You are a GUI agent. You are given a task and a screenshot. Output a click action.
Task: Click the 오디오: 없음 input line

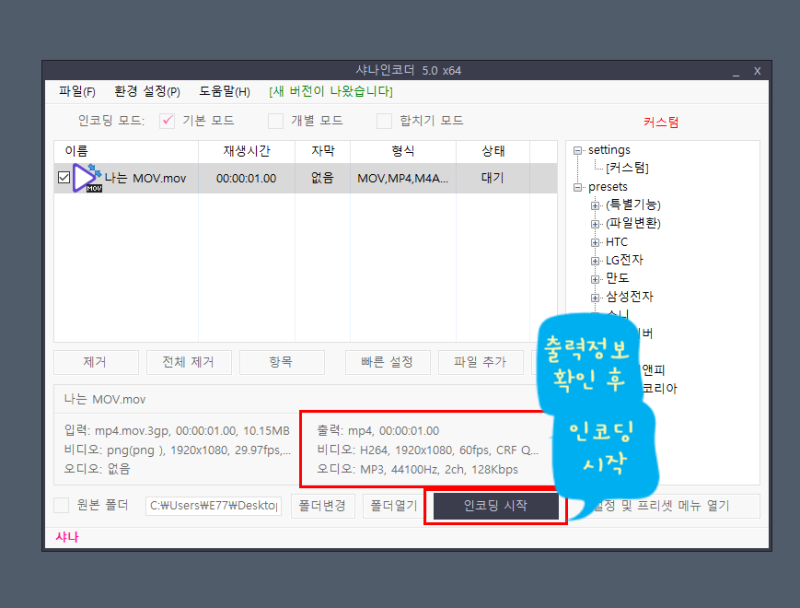(97, 469)
